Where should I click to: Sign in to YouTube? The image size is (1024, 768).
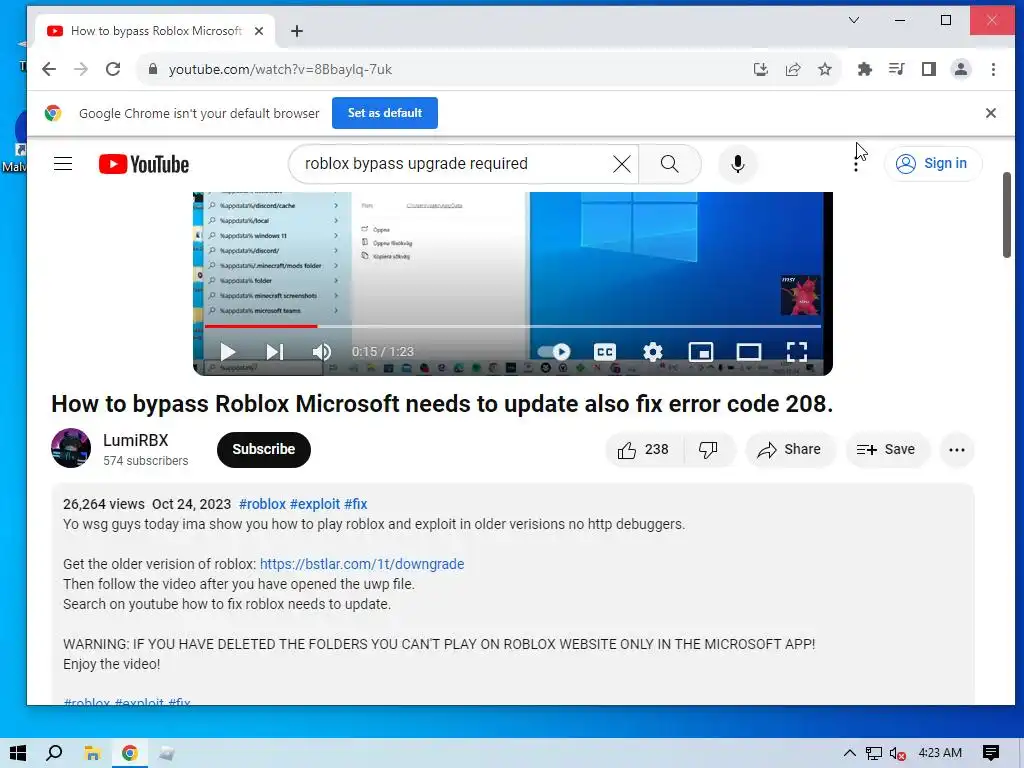click(x=932, y=163)
